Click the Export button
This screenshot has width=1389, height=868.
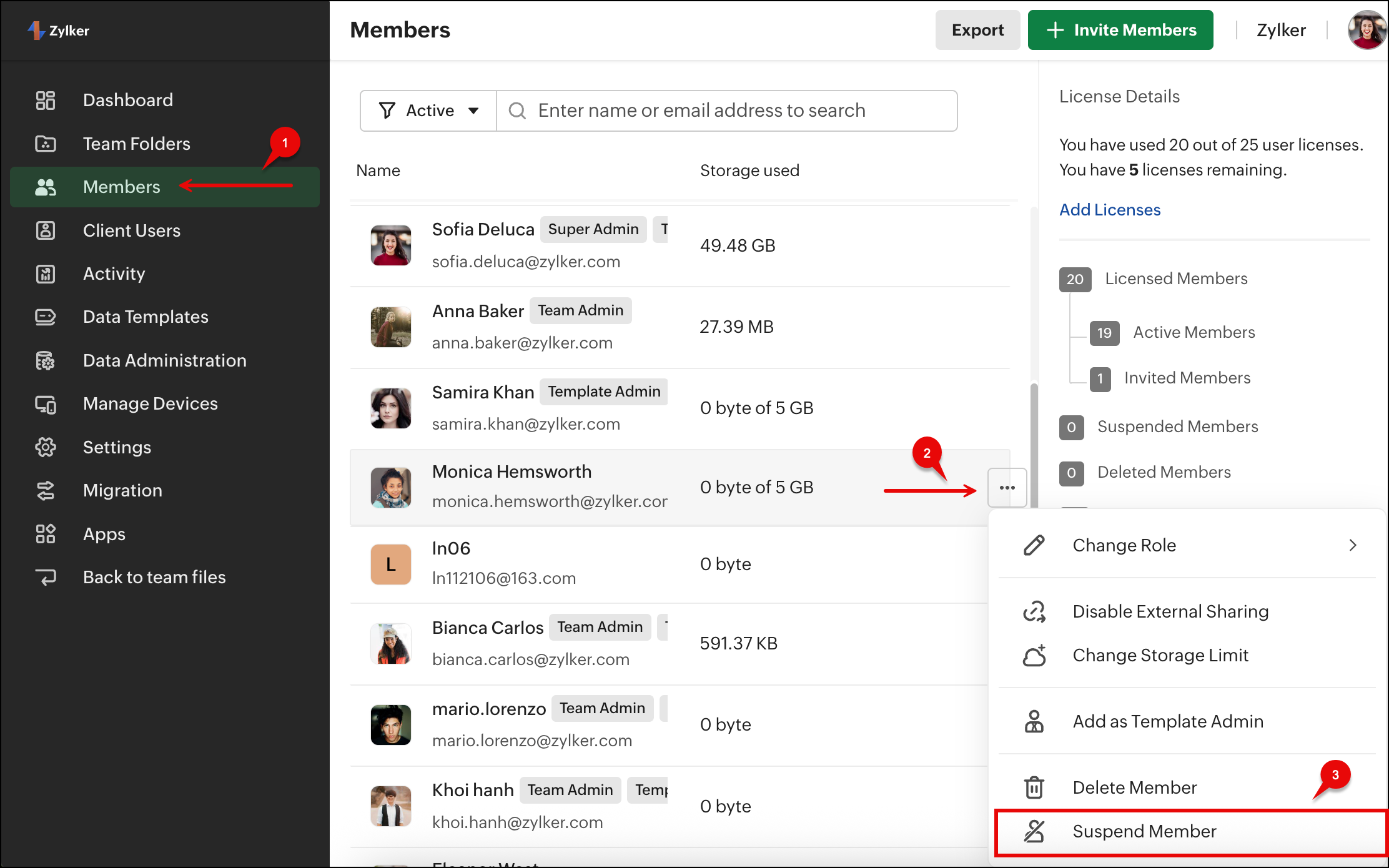point(977,30)
